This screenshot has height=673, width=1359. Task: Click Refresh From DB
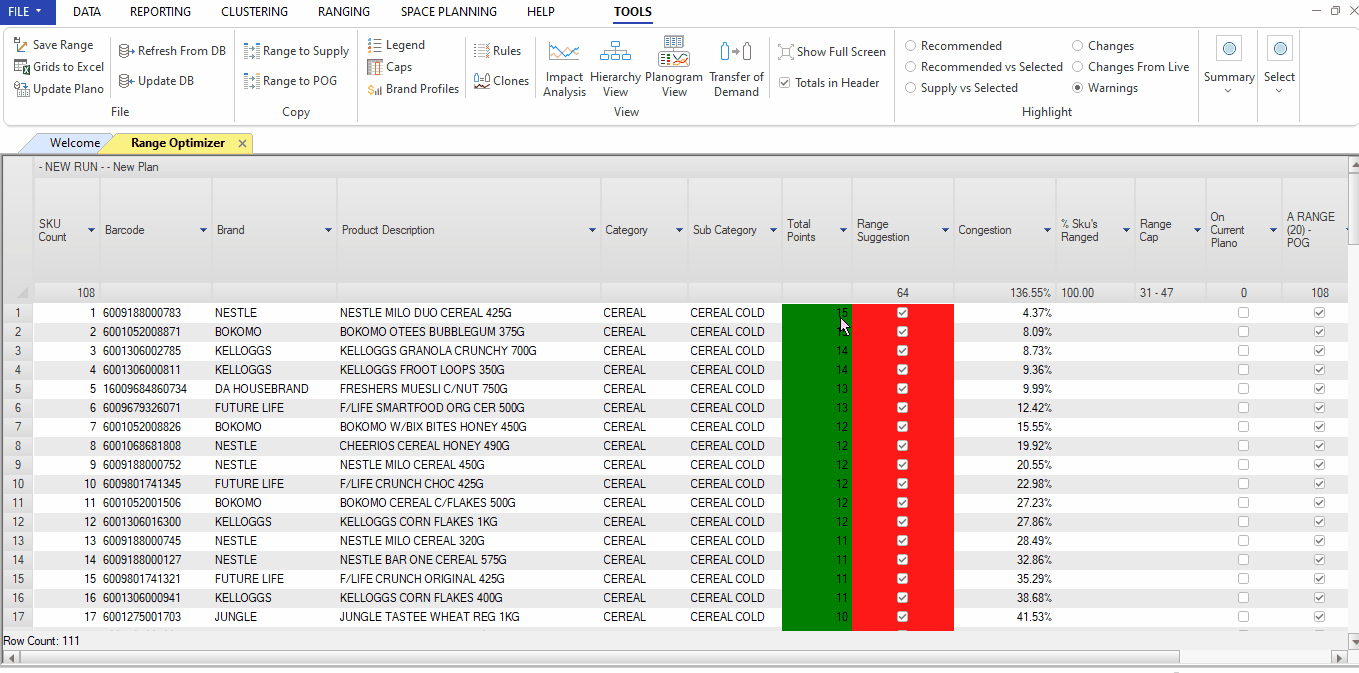pos(172,51)
